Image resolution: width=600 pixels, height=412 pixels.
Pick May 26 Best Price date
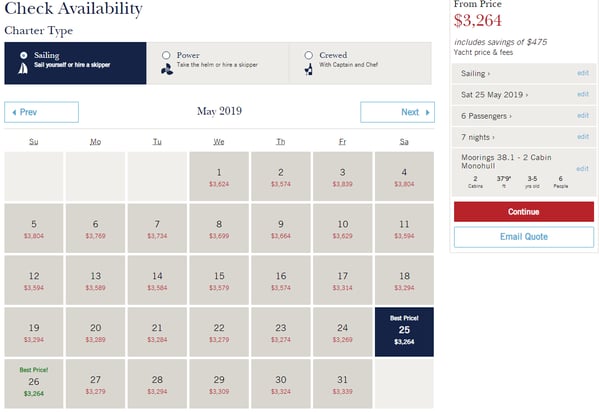[34, 381]
